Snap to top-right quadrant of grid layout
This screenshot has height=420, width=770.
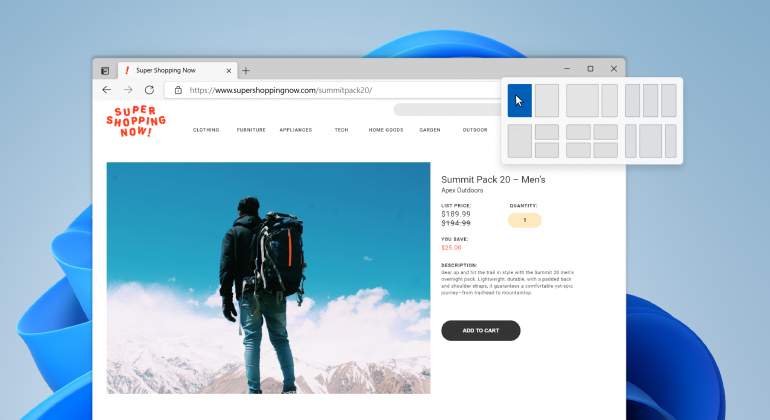605,132
